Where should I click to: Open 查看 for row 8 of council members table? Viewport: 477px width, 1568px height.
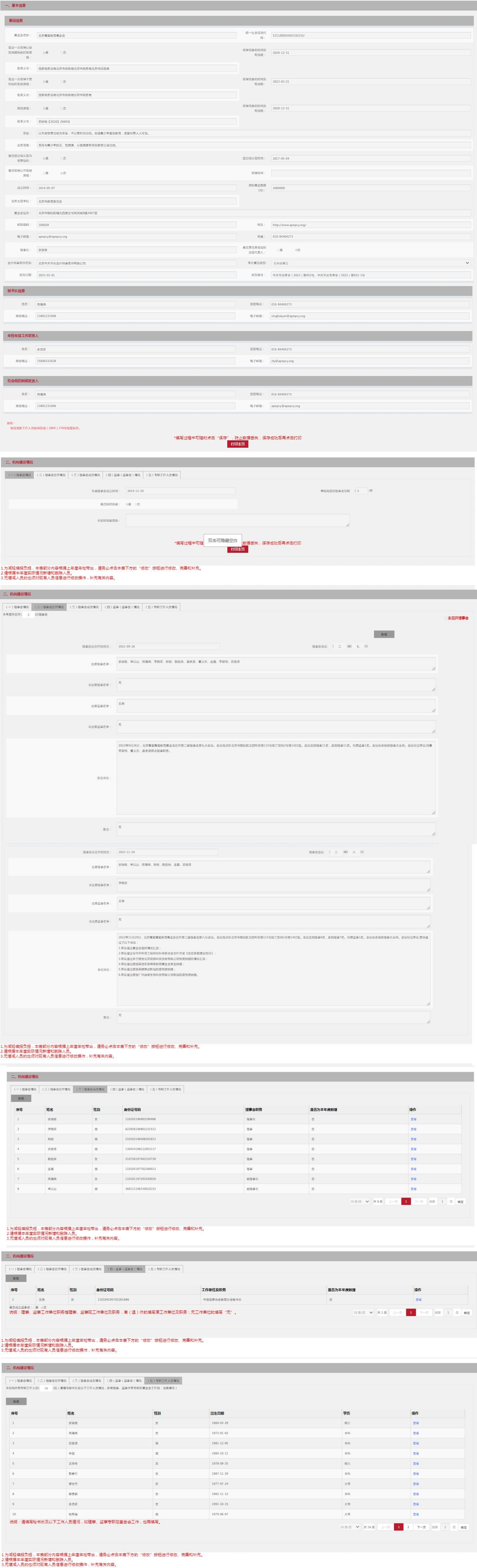(414, 1189)
